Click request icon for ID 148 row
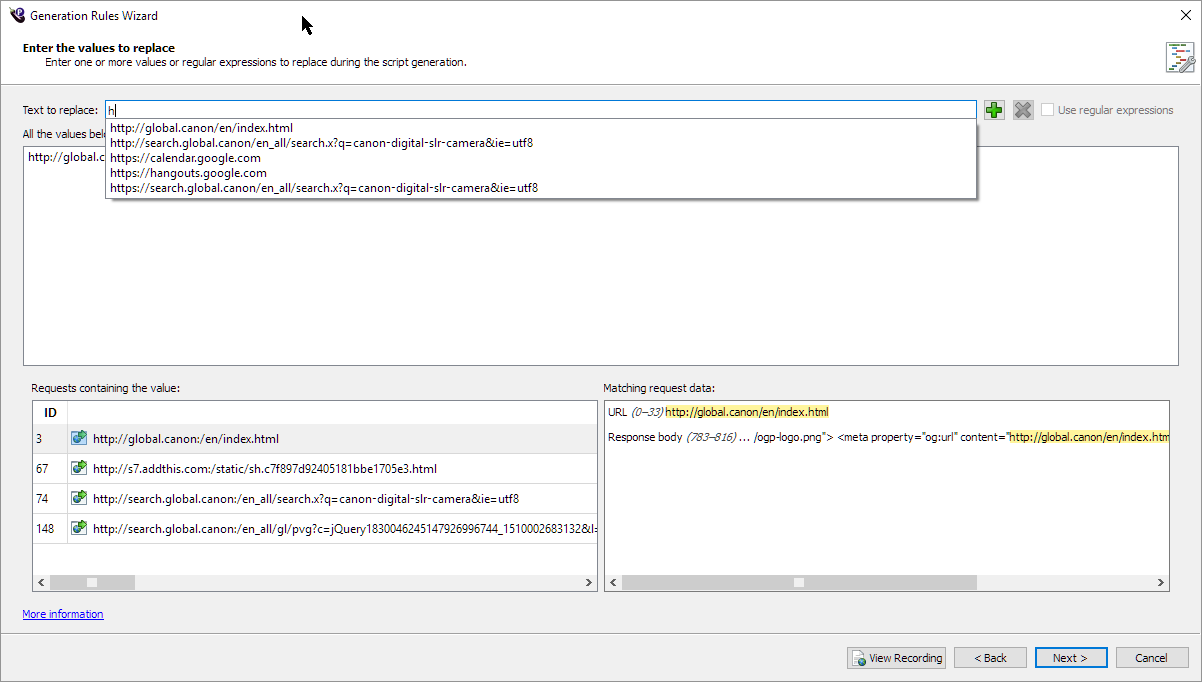This screenshot has width=1202, height=682. 79,528
